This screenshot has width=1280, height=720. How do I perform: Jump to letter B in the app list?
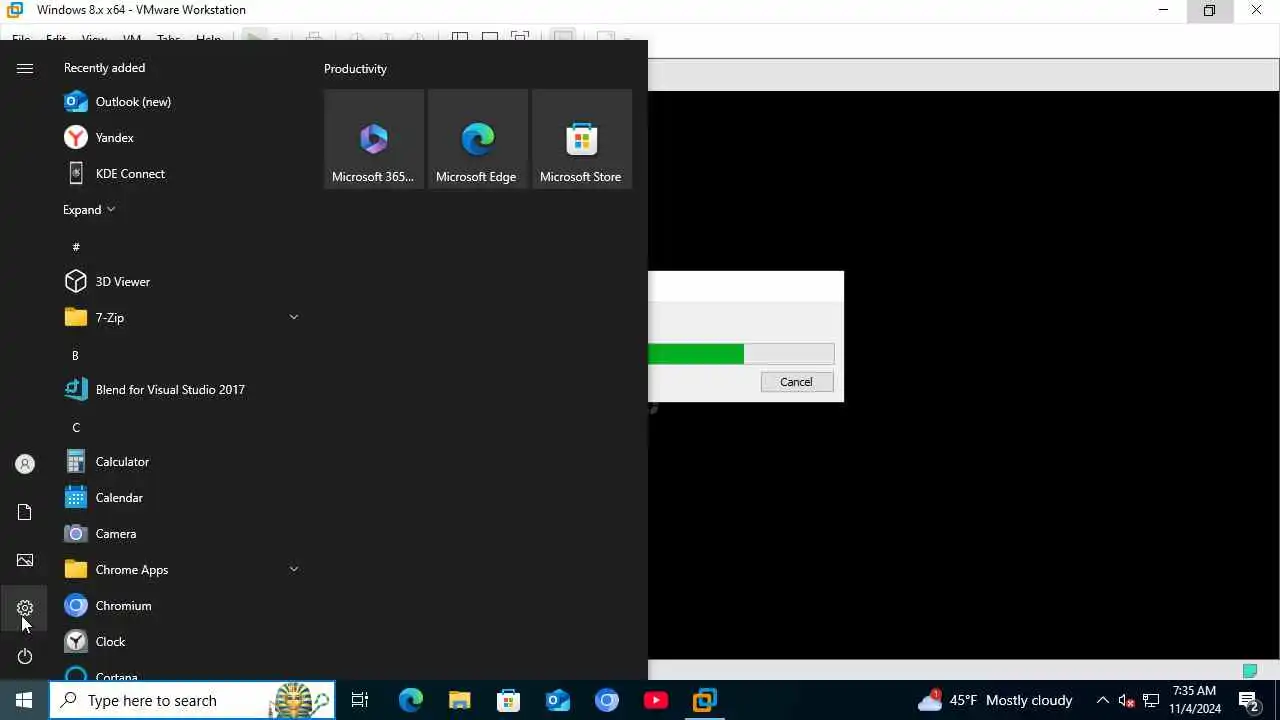click(x=75, y=355)
